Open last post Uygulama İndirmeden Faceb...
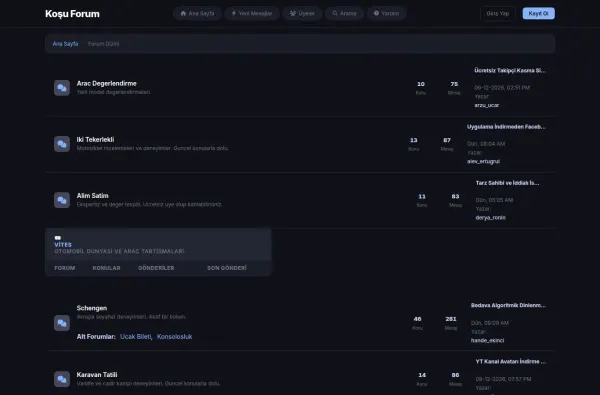This screenshot has width=600, height=395. point(506,127)
